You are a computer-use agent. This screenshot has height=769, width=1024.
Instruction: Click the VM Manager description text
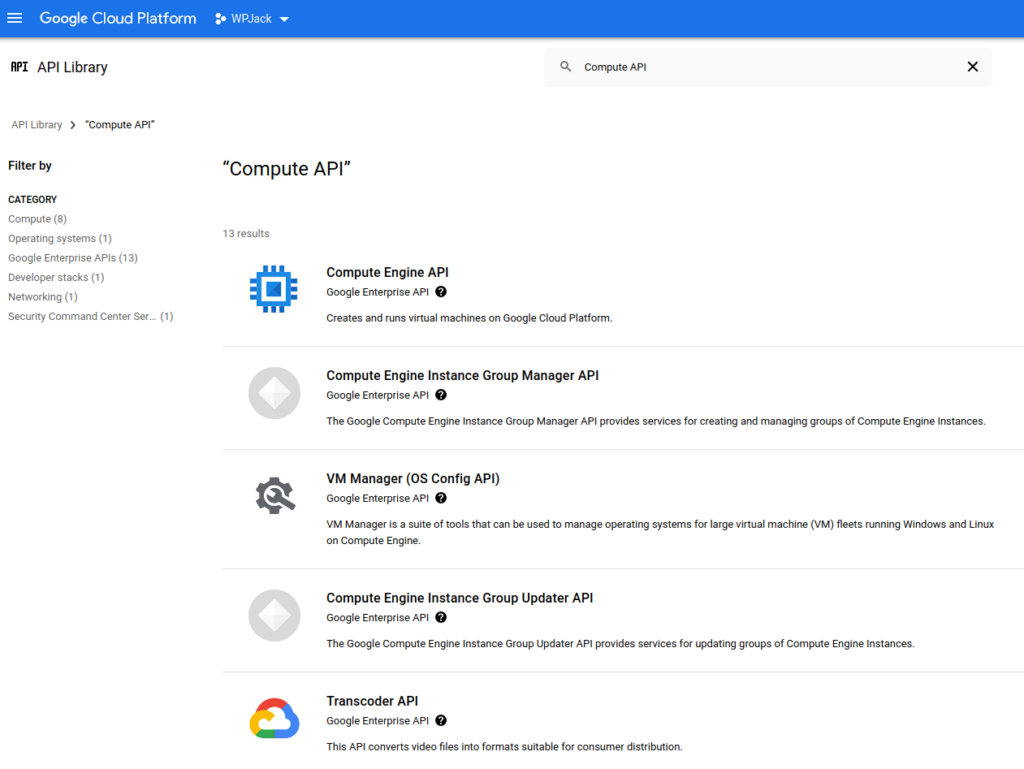pyautogui.click(x=660, y=532)
